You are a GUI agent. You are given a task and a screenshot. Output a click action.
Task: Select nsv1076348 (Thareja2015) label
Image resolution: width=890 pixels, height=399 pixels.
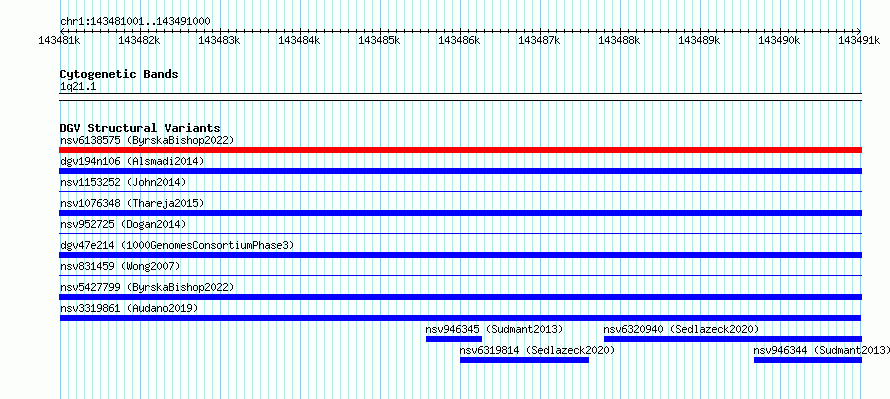click(132, 203)
